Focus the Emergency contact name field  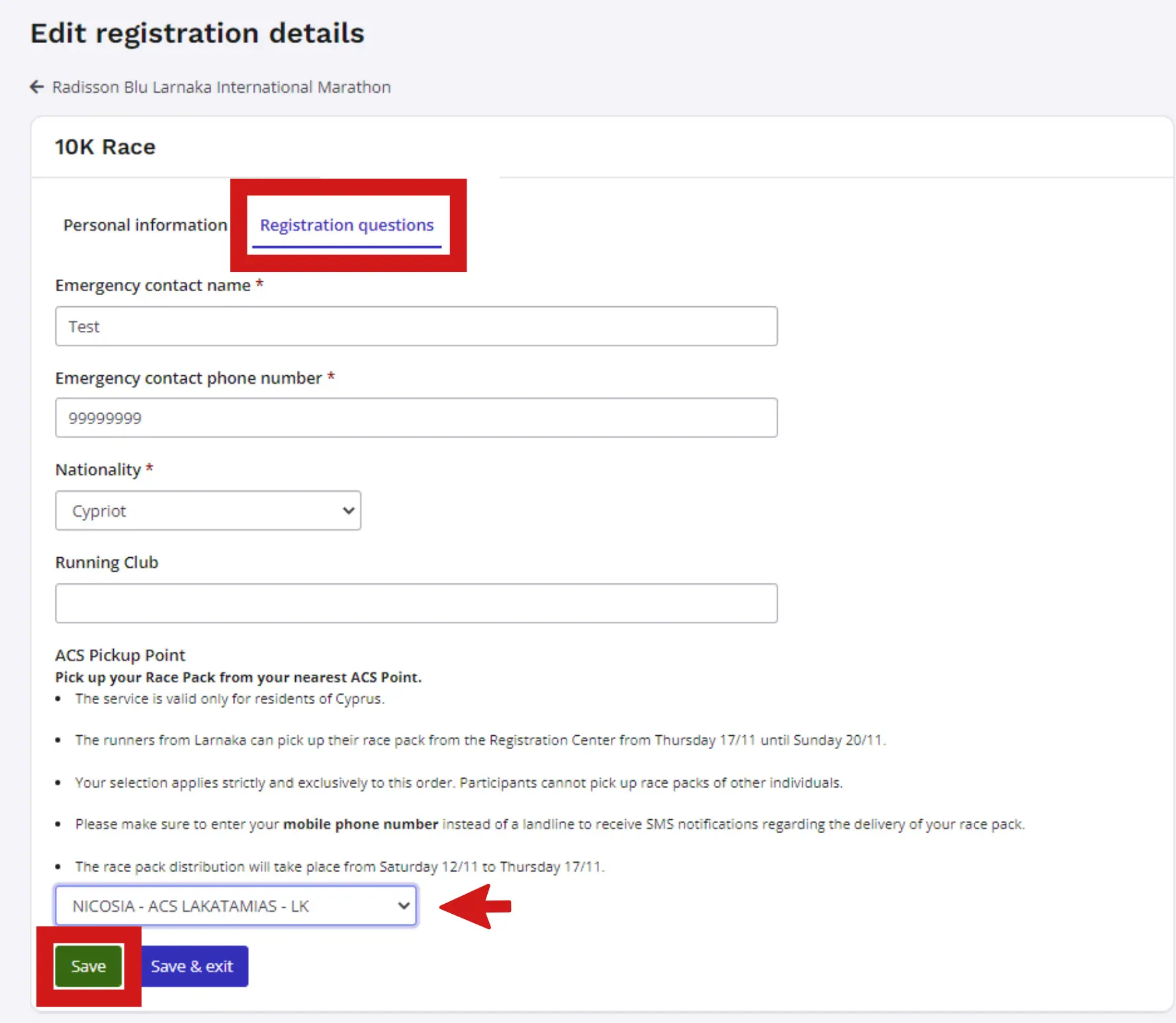416,326
